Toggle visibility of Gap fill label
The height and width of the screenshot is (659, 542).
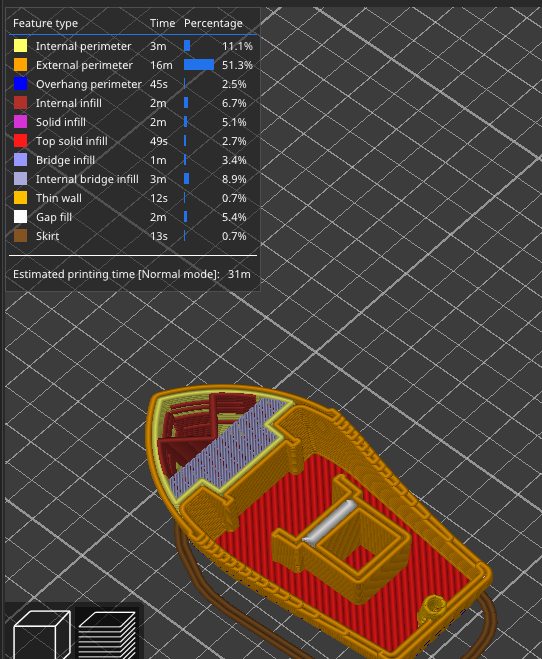(x=54, y=217)
